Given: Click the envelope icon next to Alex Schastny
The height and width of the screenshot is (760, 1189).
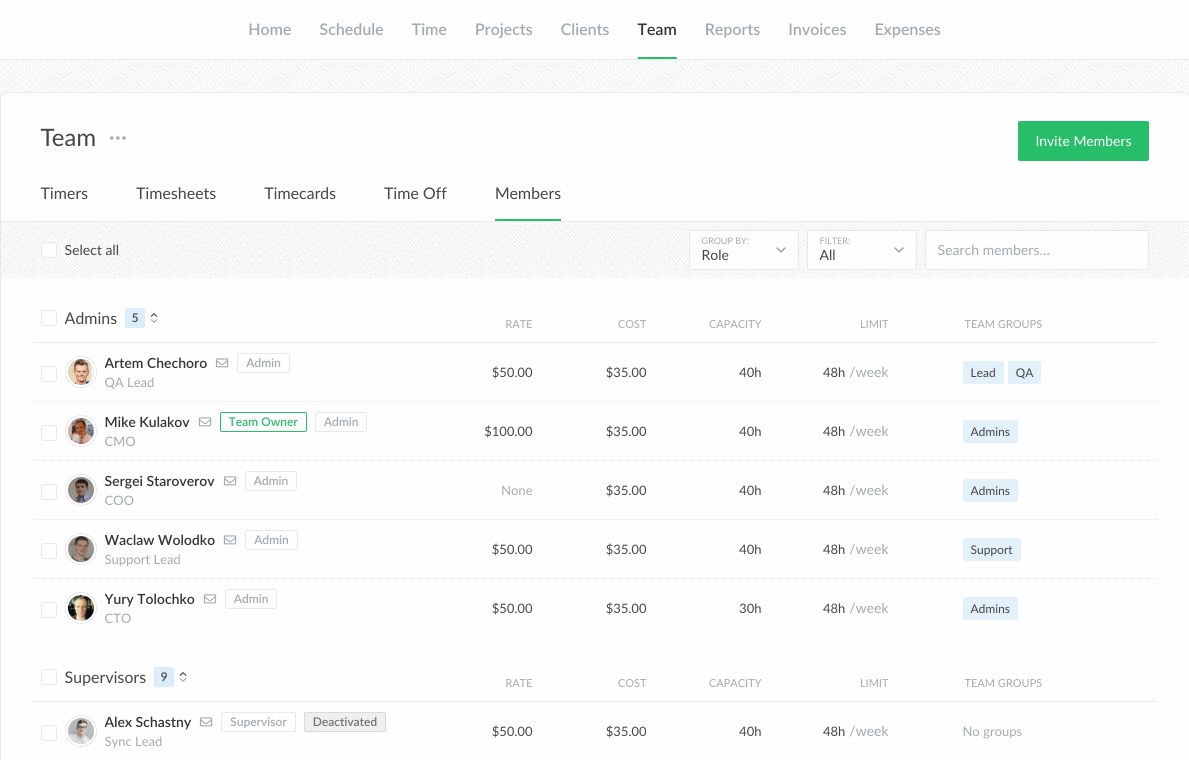Looking at the screenshot, I should click(206, 722).
